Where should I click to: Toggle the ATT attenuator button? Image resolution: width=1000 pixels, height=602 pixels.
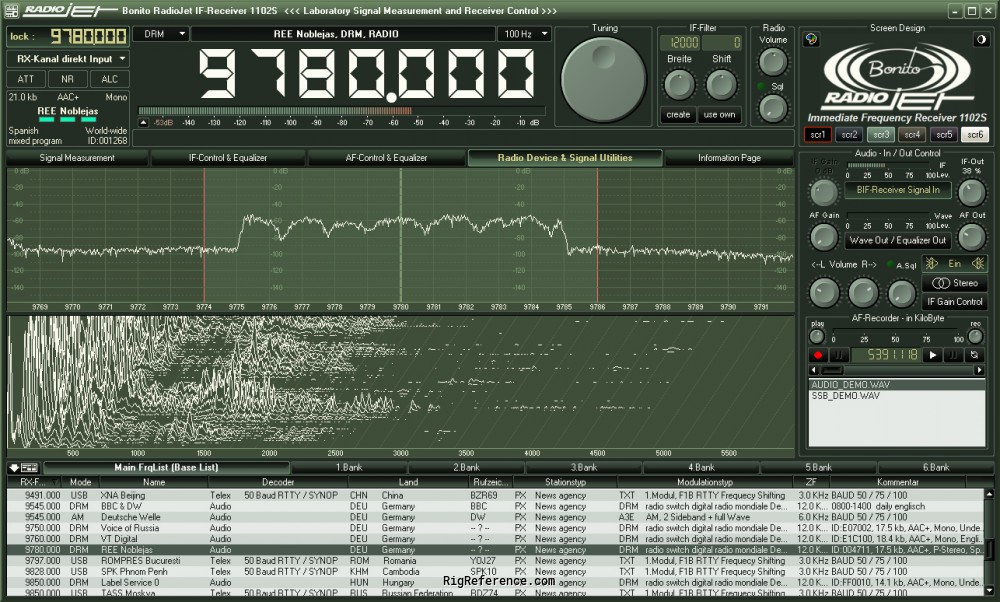point(26,79)
